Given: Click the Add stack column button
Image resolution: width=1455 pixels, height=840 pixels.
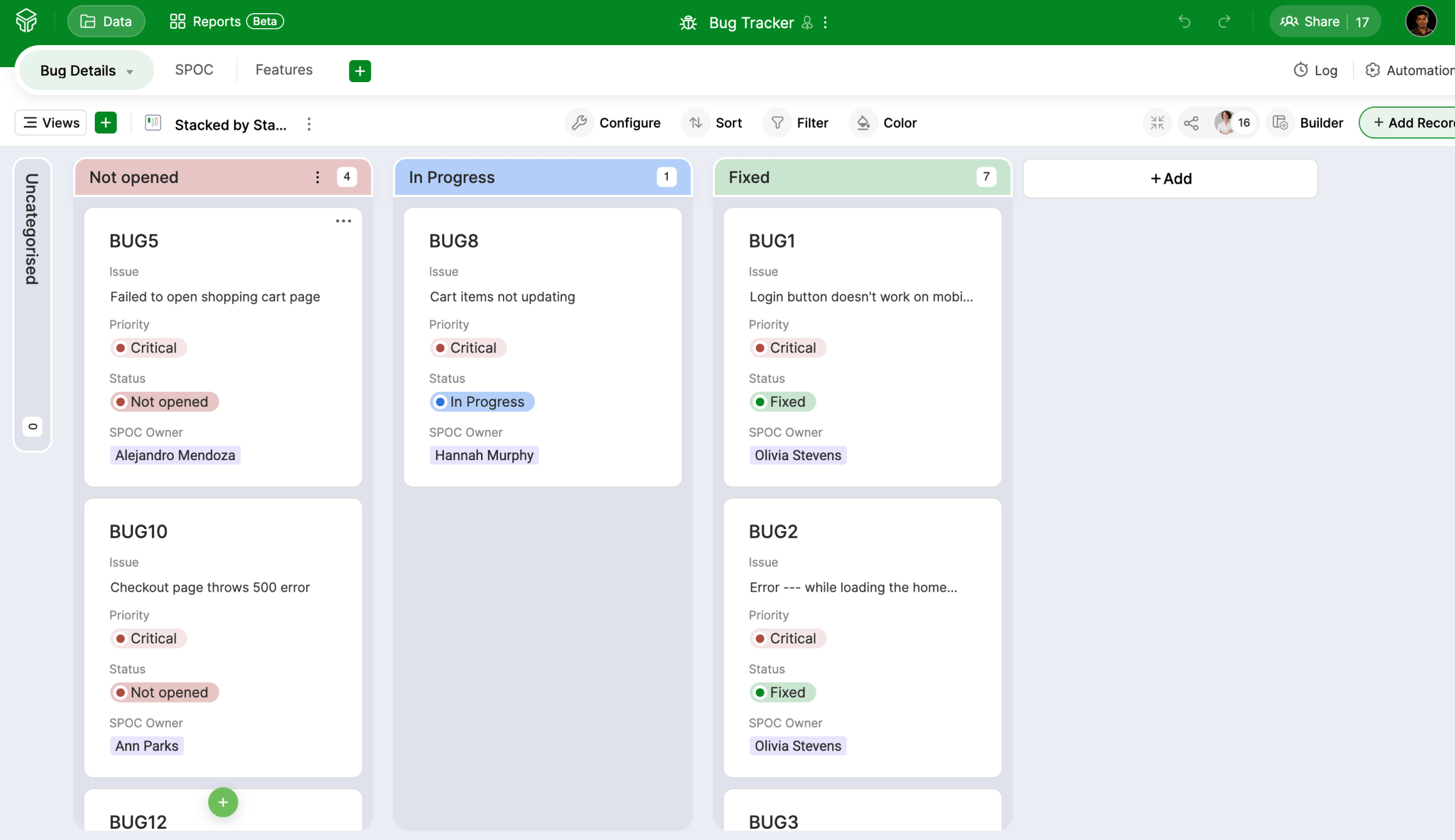Looking at the screenshot, I should (x=1170, y=179).
